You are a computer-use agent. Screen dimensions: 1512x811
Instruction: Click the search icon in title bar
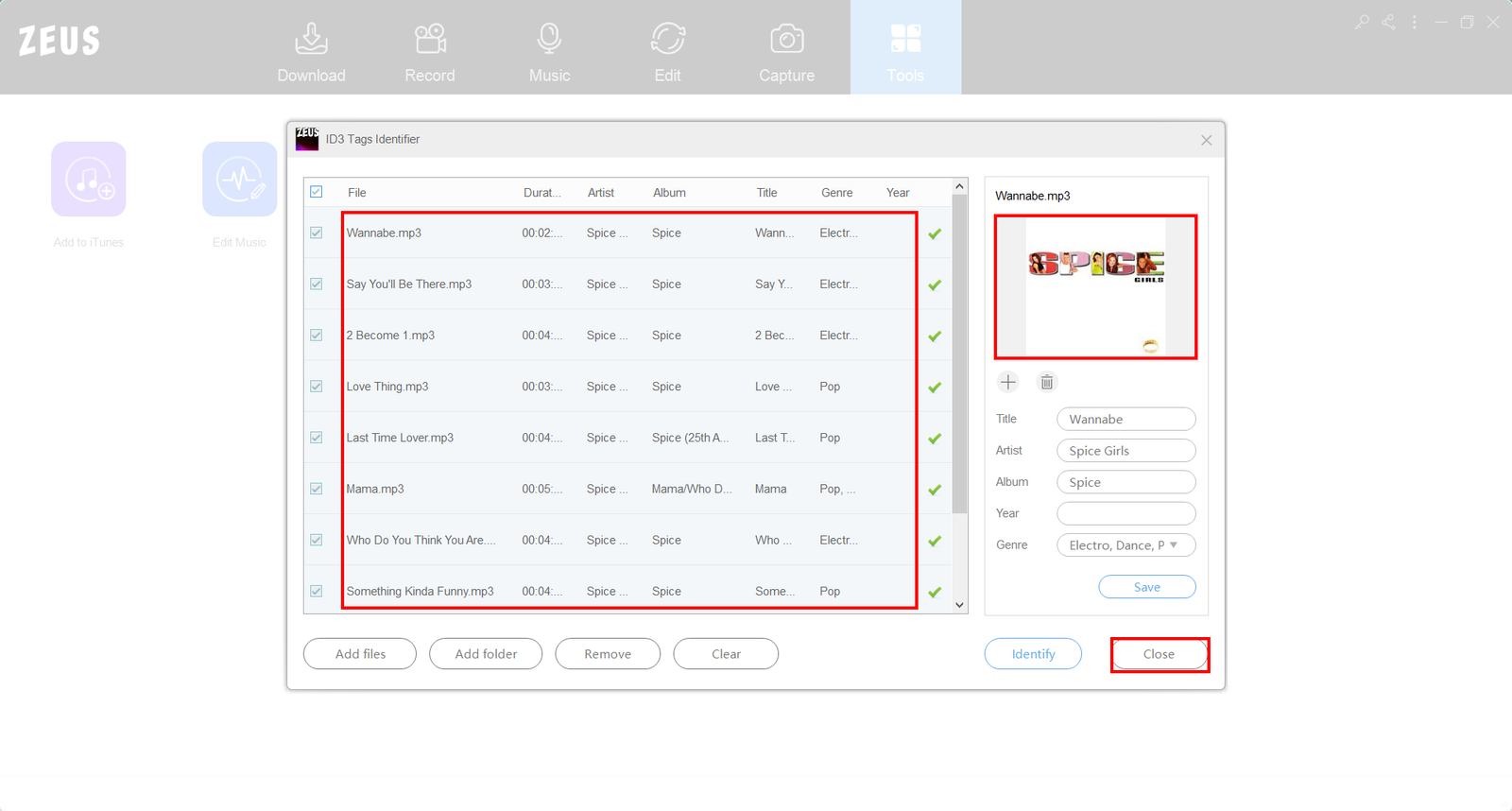tap(1362, 22)
